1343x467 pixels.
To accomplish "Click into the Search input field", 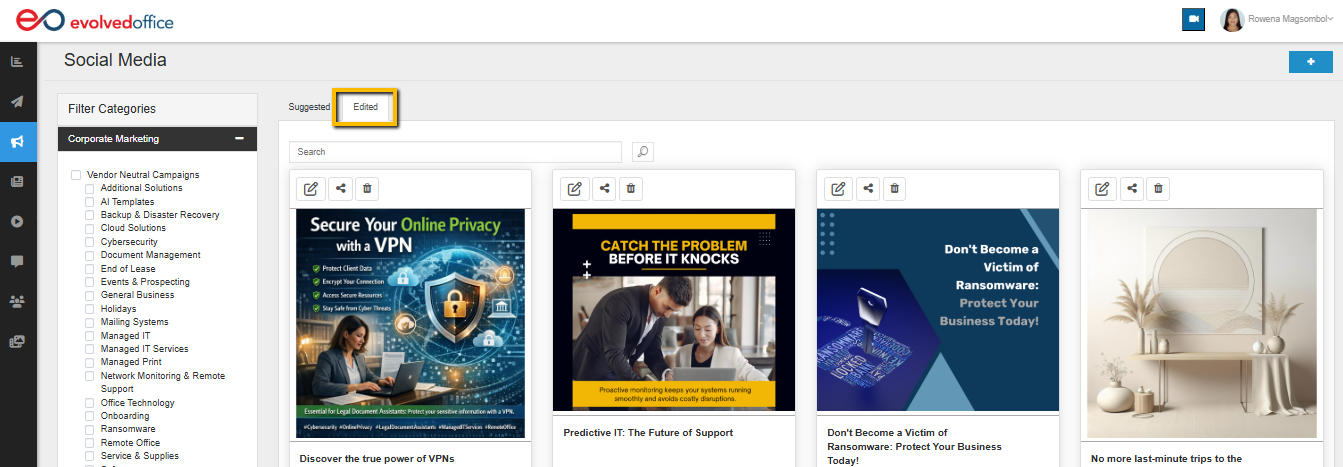I will point(455,152).
